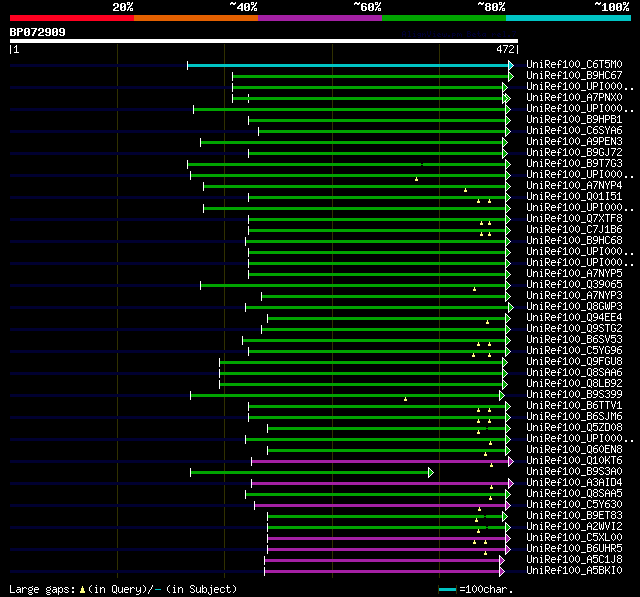Open the UniRef100_B9S3A0 entry
This screenshot has height=597, width=640.
coord(574,472)
